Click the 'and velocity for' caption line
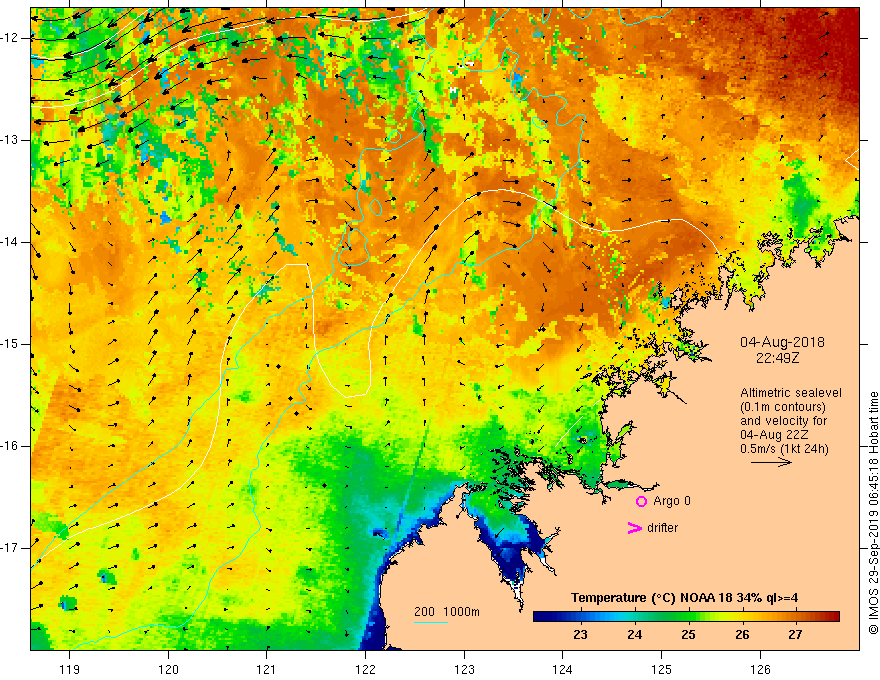 783,421
